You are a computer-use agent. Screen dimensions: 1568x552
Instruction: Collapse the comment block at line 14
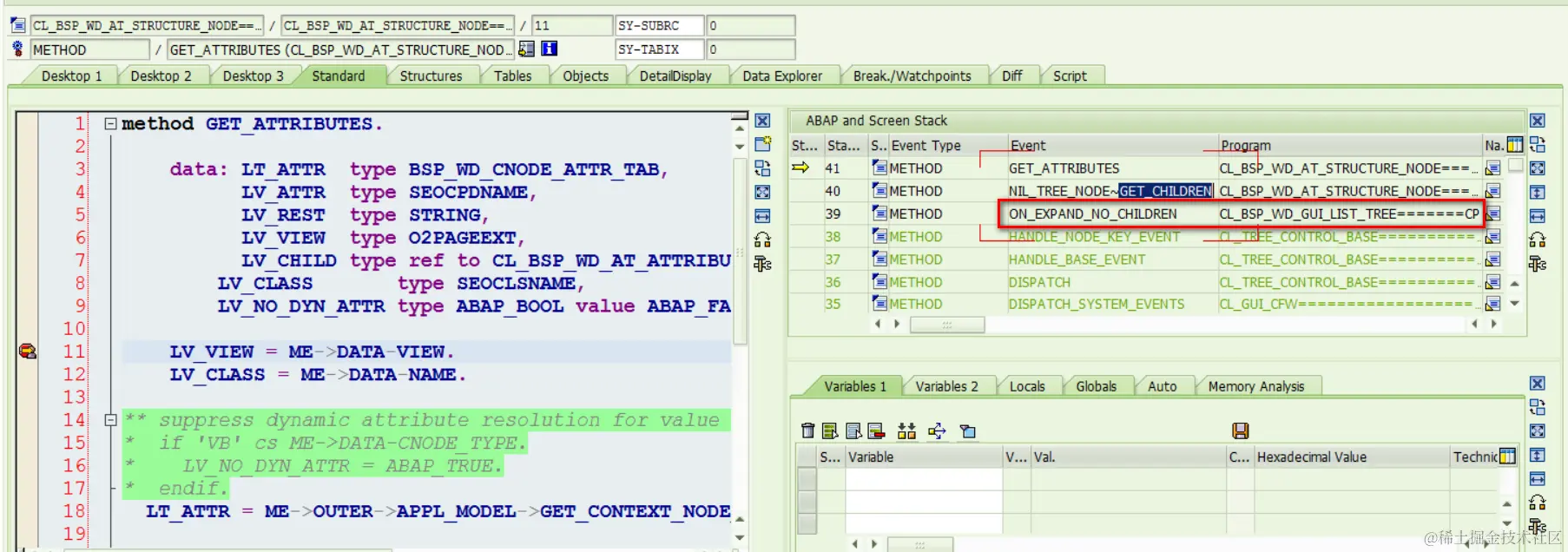coord(110,420)
